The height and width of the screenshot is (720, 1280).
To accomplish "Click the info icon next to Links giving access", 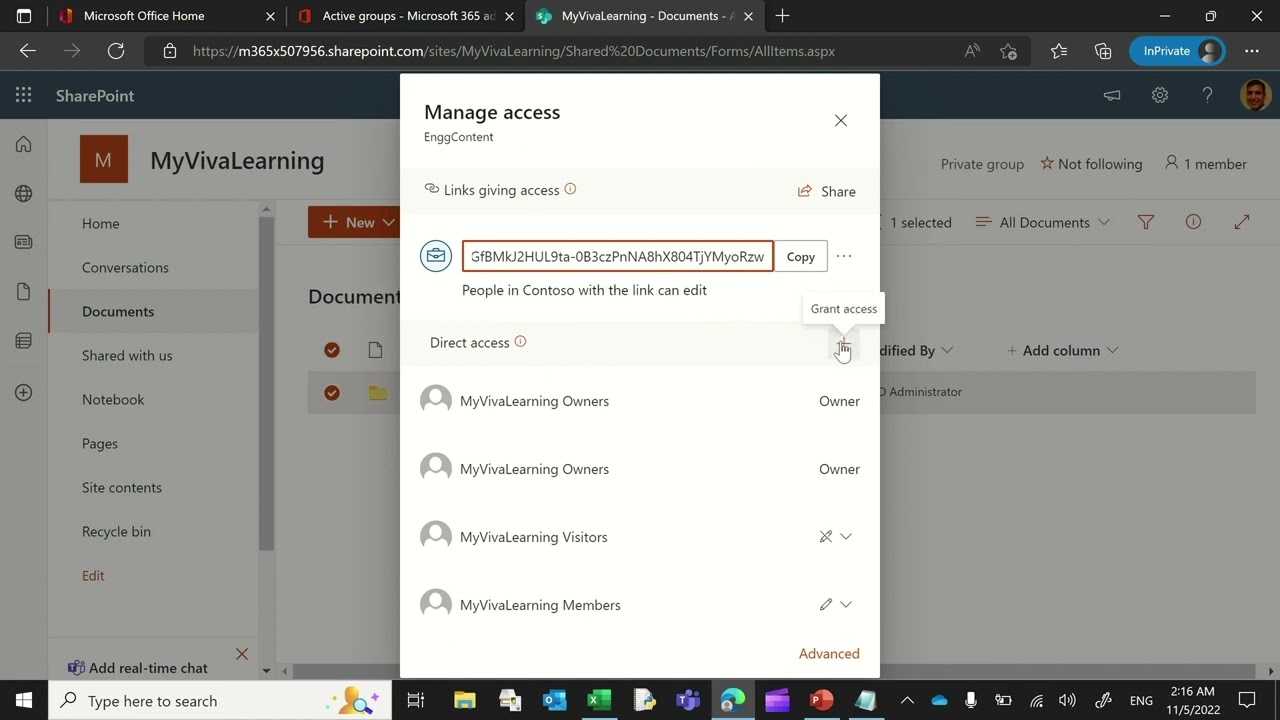I will click(570, 189).
